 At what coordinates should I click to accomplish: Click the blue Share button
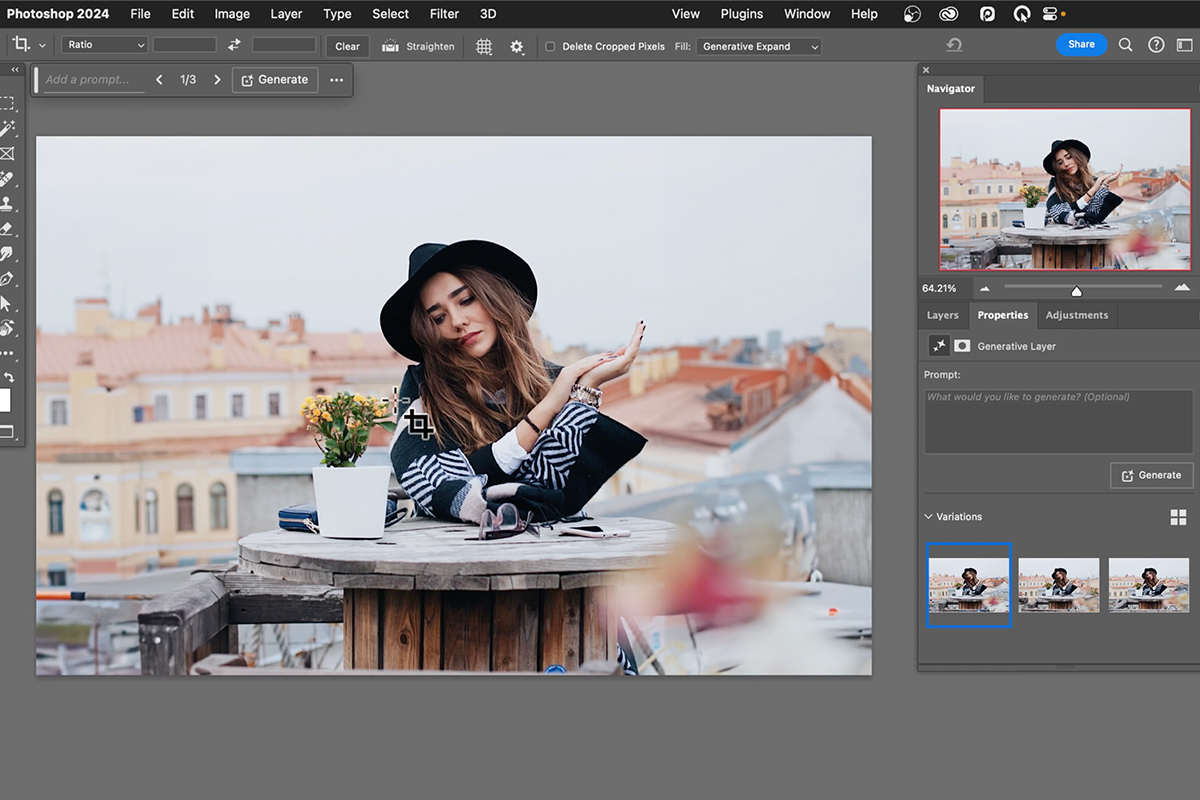[1081, 45]
